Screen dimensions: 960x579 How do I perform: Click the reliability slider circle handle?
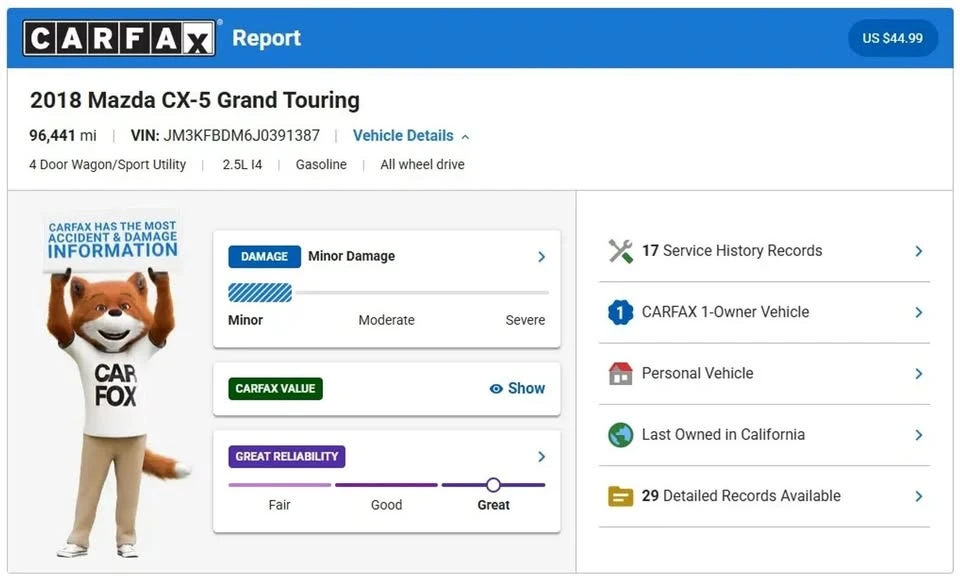[x=493, y=485]
